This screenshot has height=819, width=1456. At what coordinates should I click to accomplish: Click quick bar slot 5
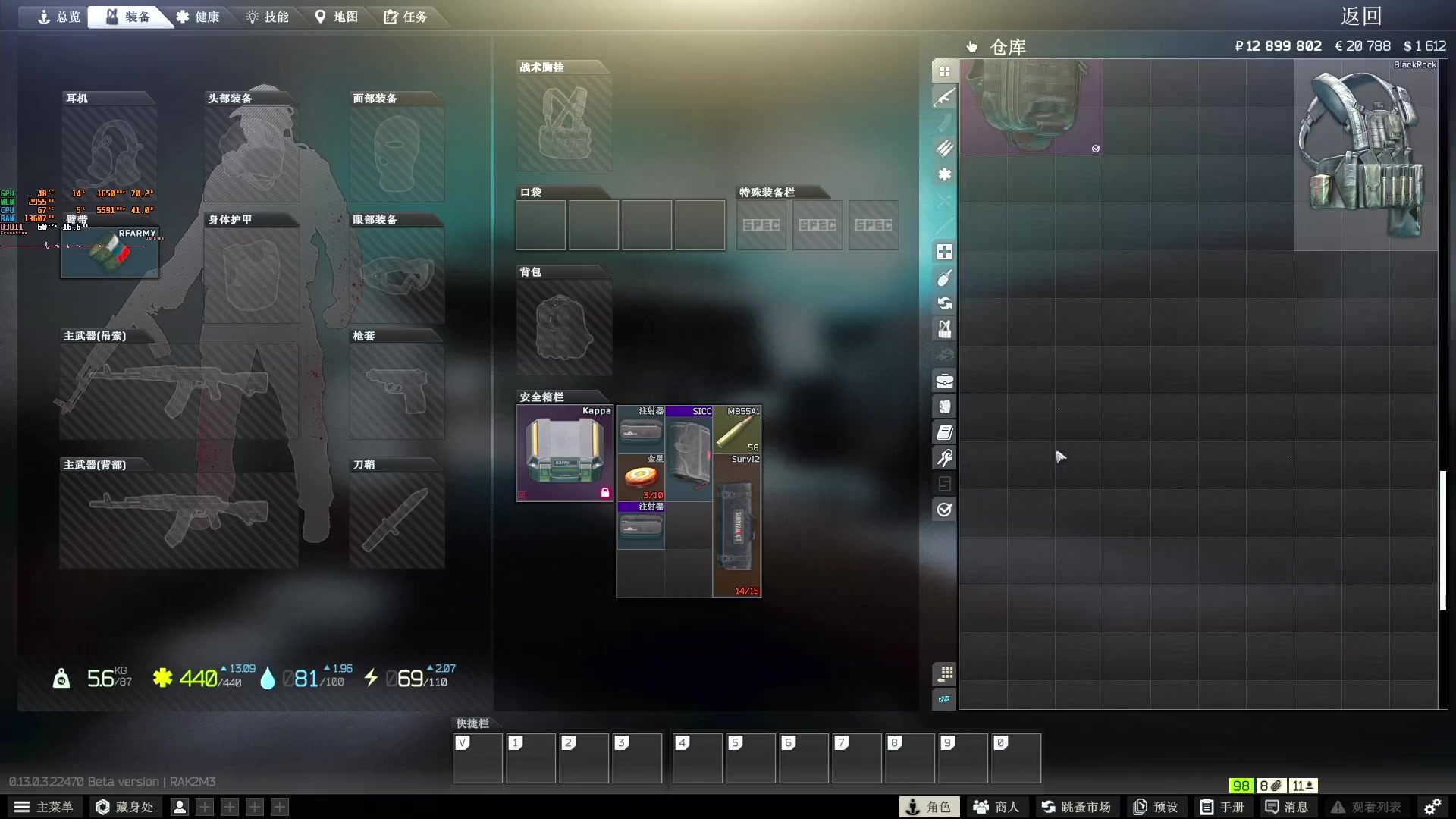tap(751, 758)
